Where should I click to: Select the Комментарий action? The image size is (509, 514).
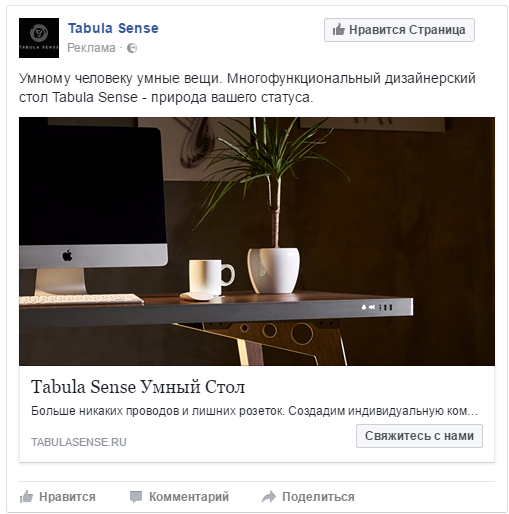click(179, 497)
